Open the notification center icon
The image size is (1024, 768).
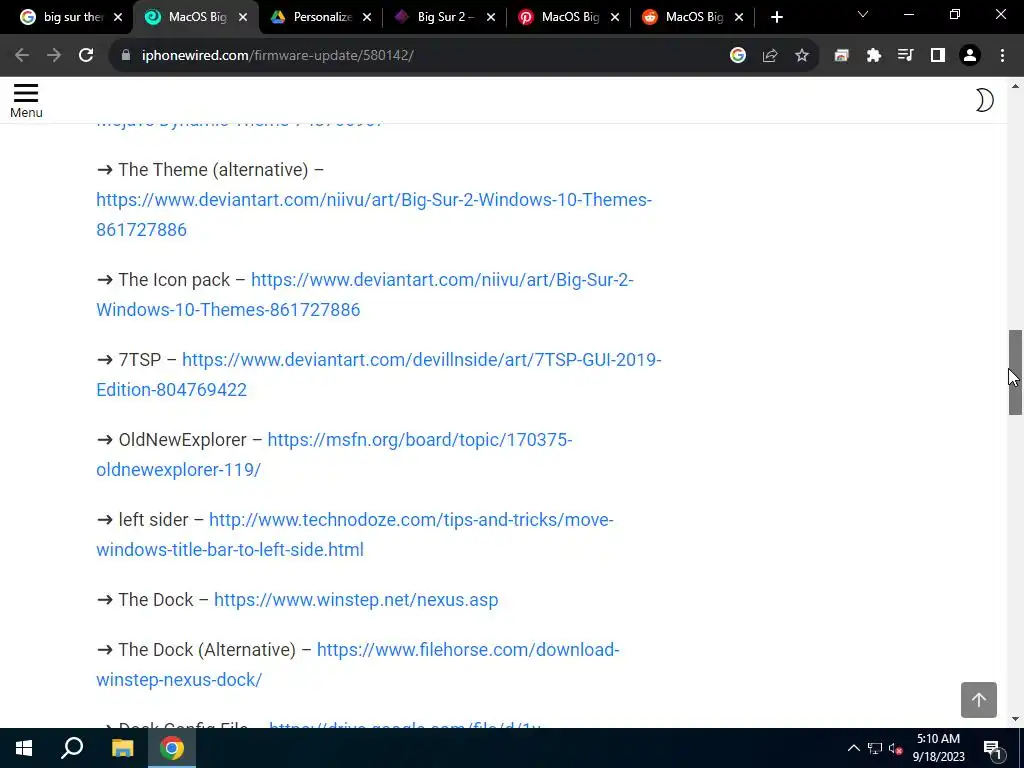pos(993,748)
